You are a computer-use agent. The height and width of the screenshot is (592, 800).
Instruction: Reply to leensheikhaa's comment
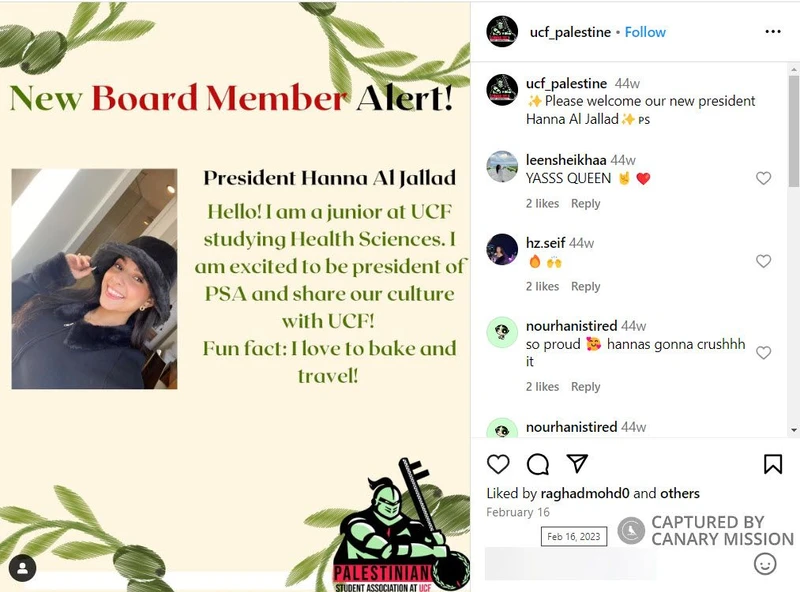(x=585, y=204)
